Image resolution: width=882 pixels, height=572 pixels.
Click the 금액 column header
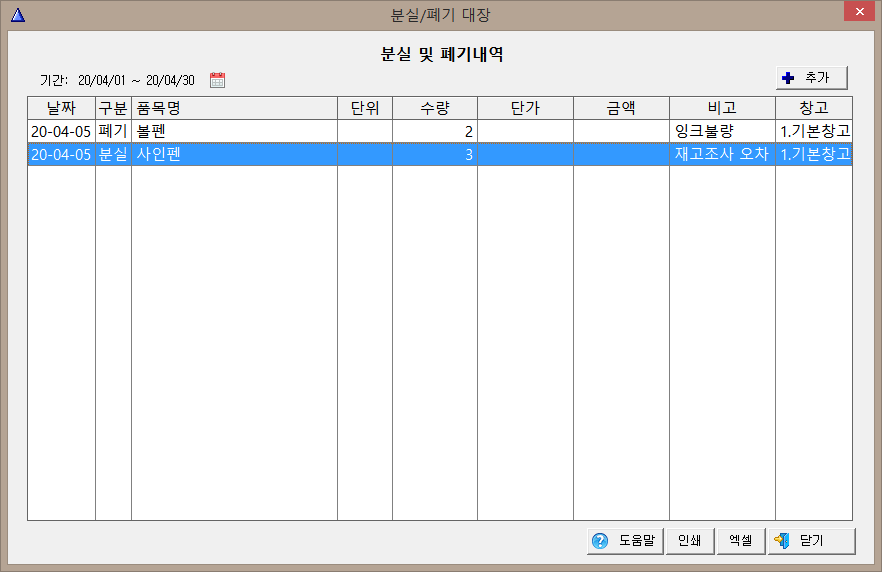click(x=621, y=108)
